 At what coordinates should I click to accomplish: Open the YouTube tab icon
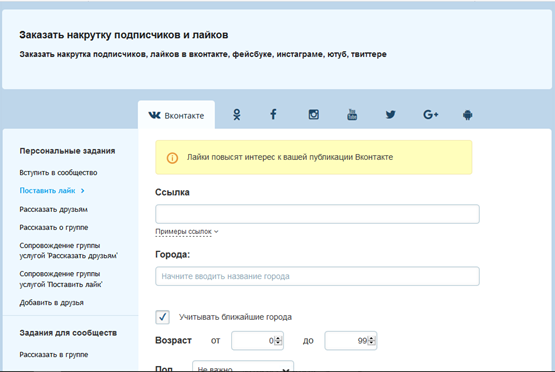(352, 114)
